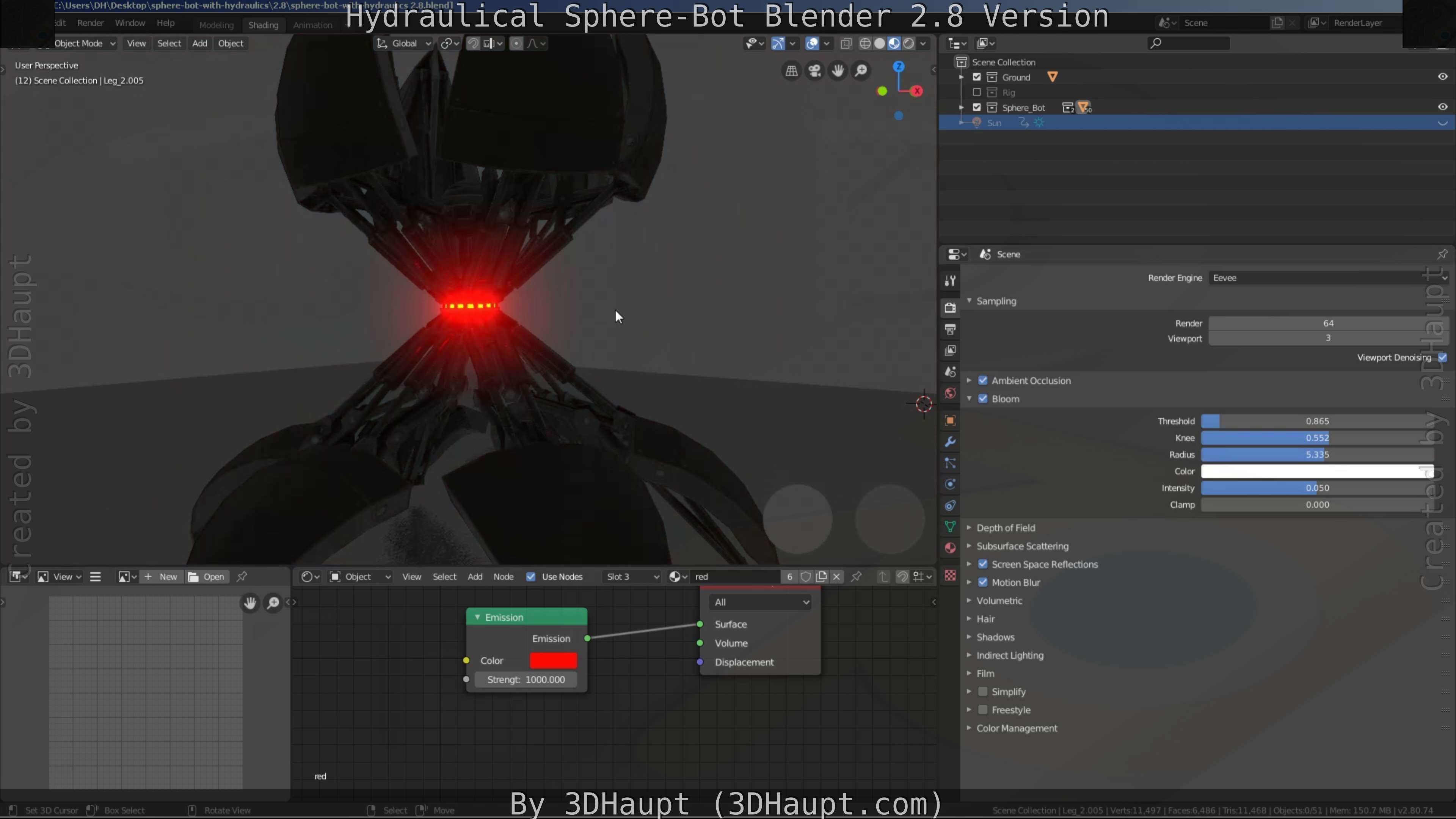This screenshot has width=1456, height=819.
Task: Toggle the Motion Blur checkbox
Action: (983, 582)
